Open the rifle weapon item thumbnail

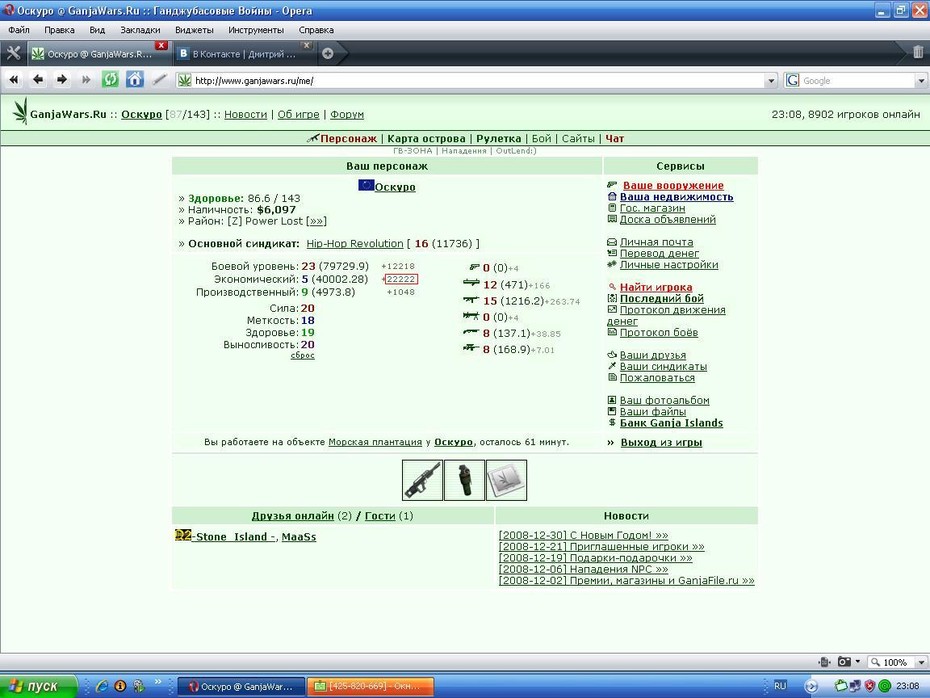pos(422,480)
